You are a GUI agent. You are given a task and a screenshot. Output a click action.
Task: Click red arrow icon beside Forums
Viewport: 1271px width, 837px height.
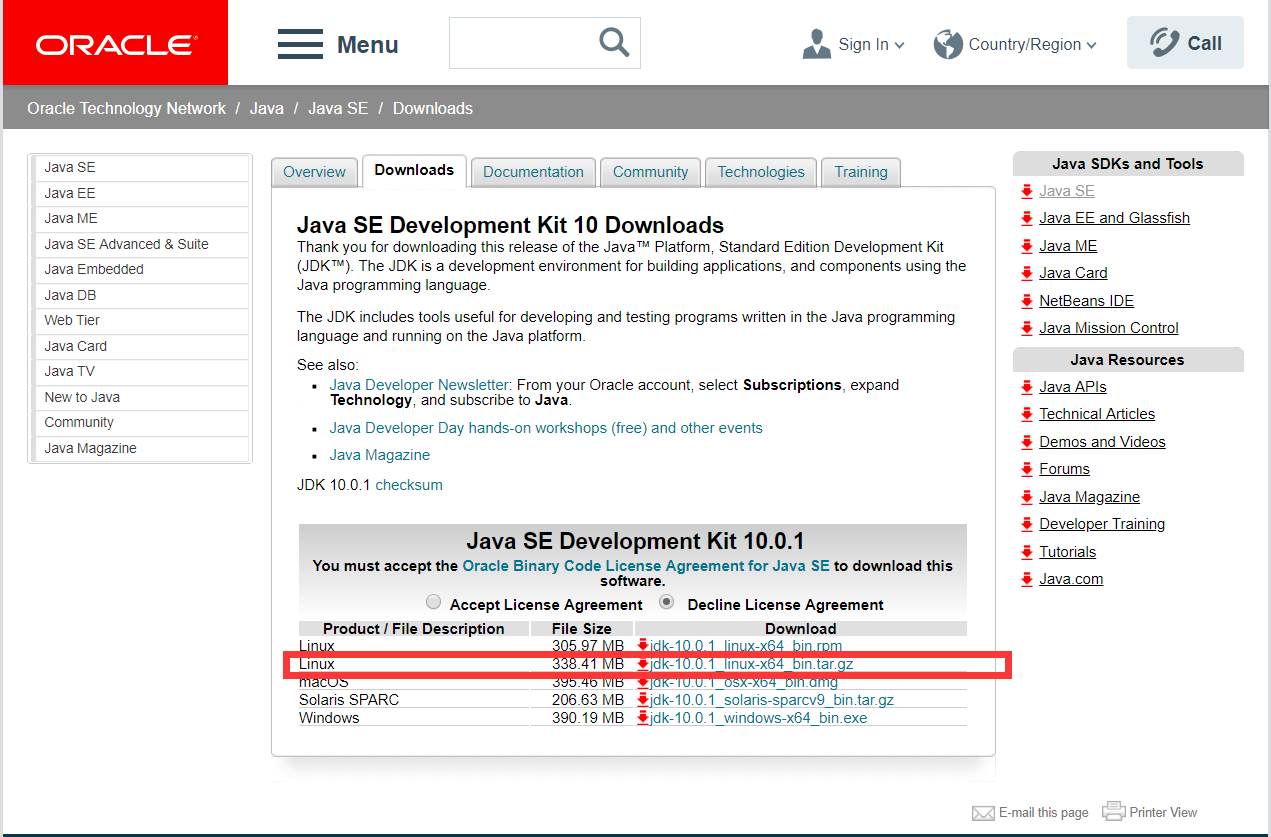point(1027,469)
